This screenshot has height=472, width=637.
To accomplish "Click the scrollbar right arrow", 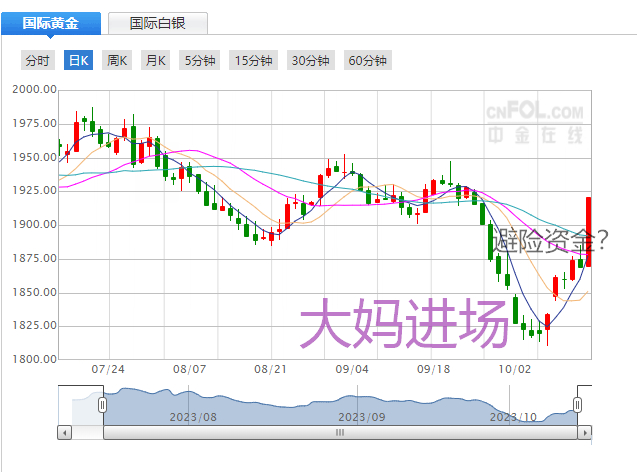I will coord(585,433).
